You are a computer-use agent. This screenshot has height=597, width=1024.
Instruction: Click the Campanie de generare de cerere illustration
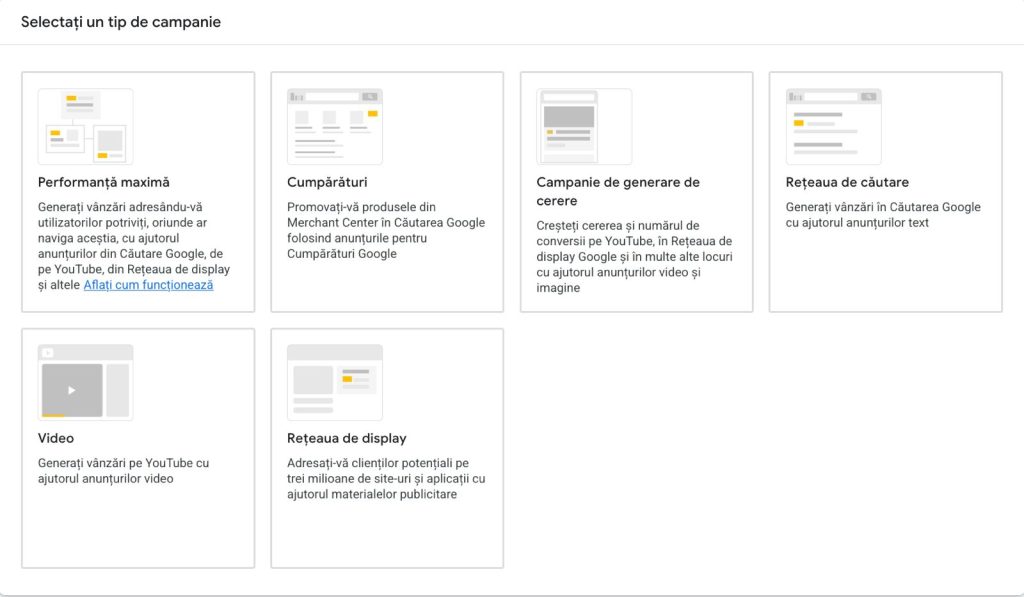tap(584, 127)
